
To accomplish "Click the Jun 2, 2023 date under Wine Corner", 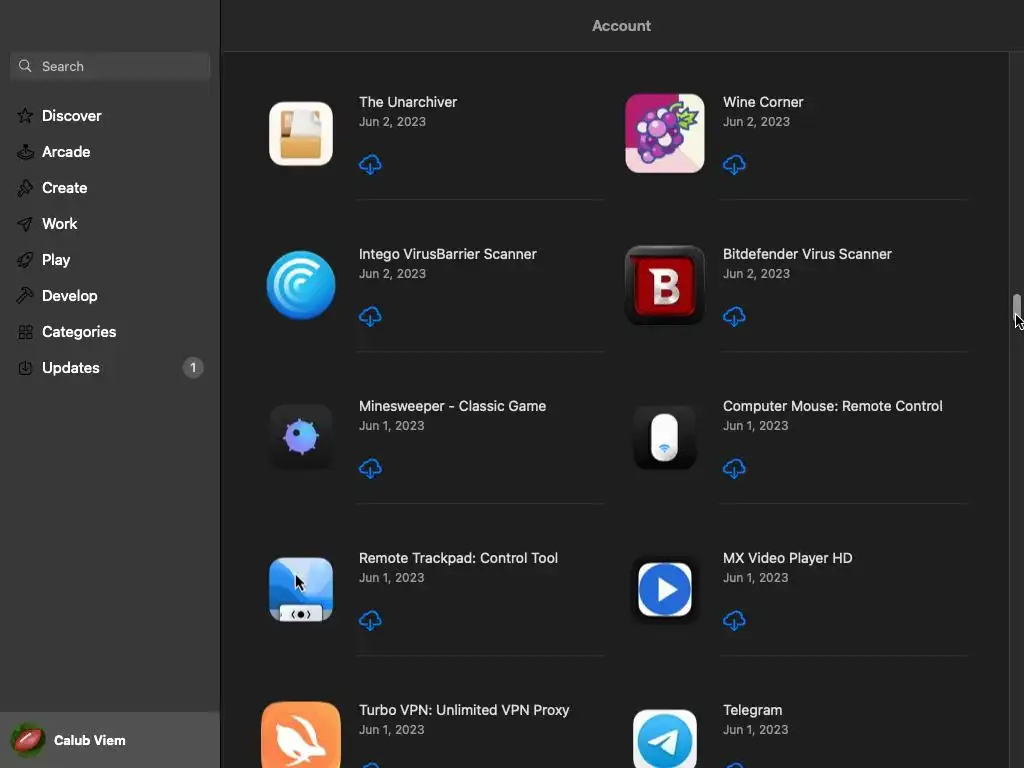I will coord(756,121).
